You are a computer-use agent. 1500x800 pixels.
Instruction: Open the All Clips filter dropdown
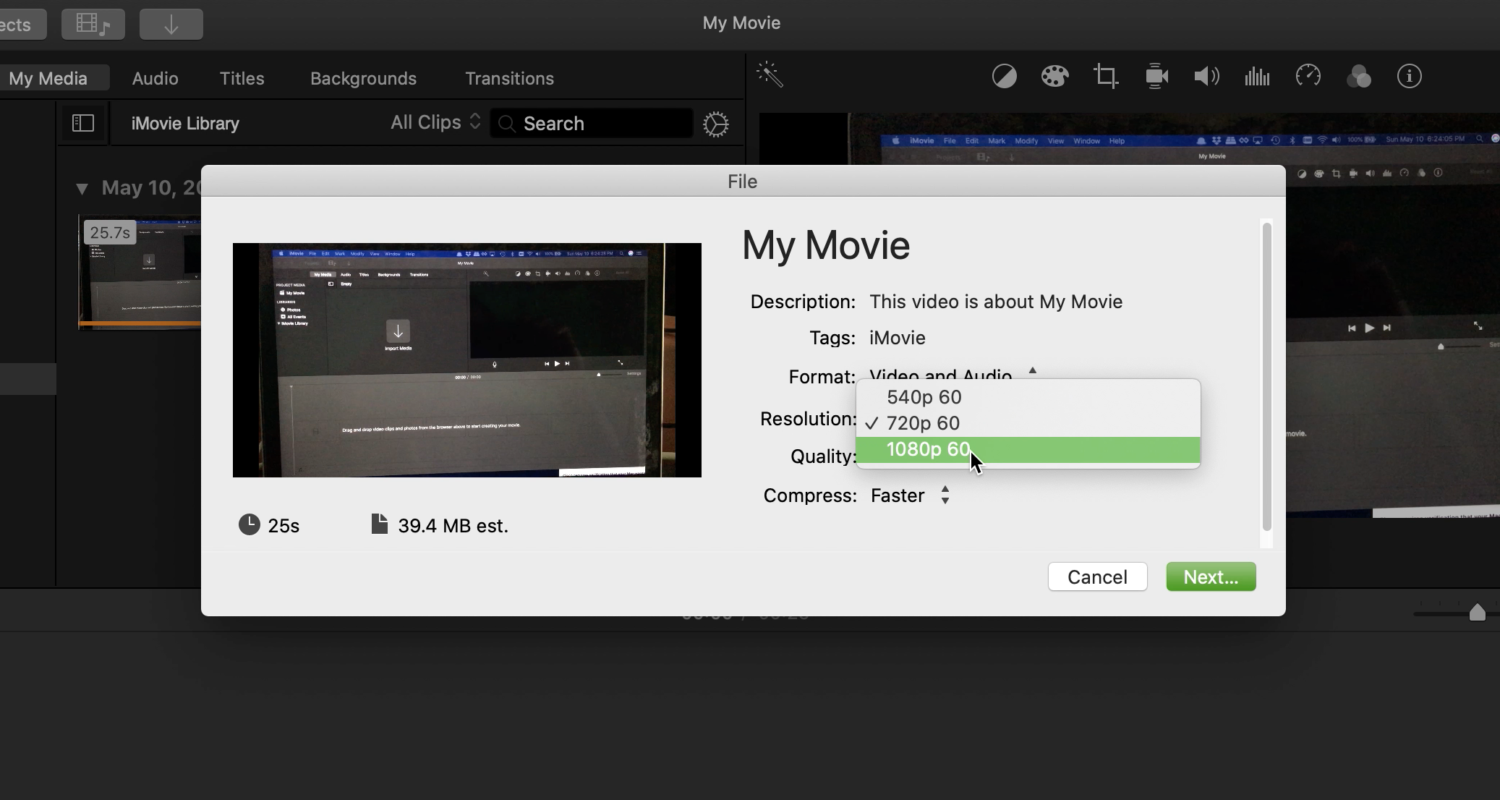pos(435,122)
